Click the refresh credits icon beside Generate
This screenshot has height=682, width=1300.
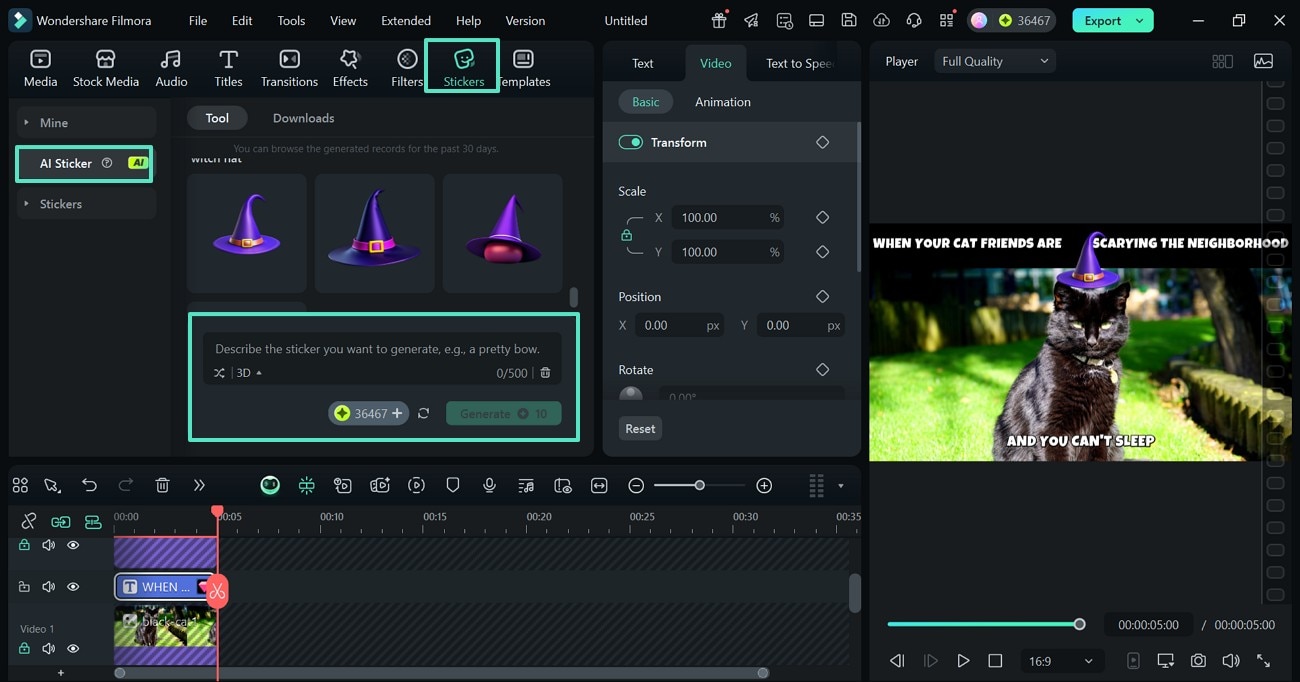point(424,413)
